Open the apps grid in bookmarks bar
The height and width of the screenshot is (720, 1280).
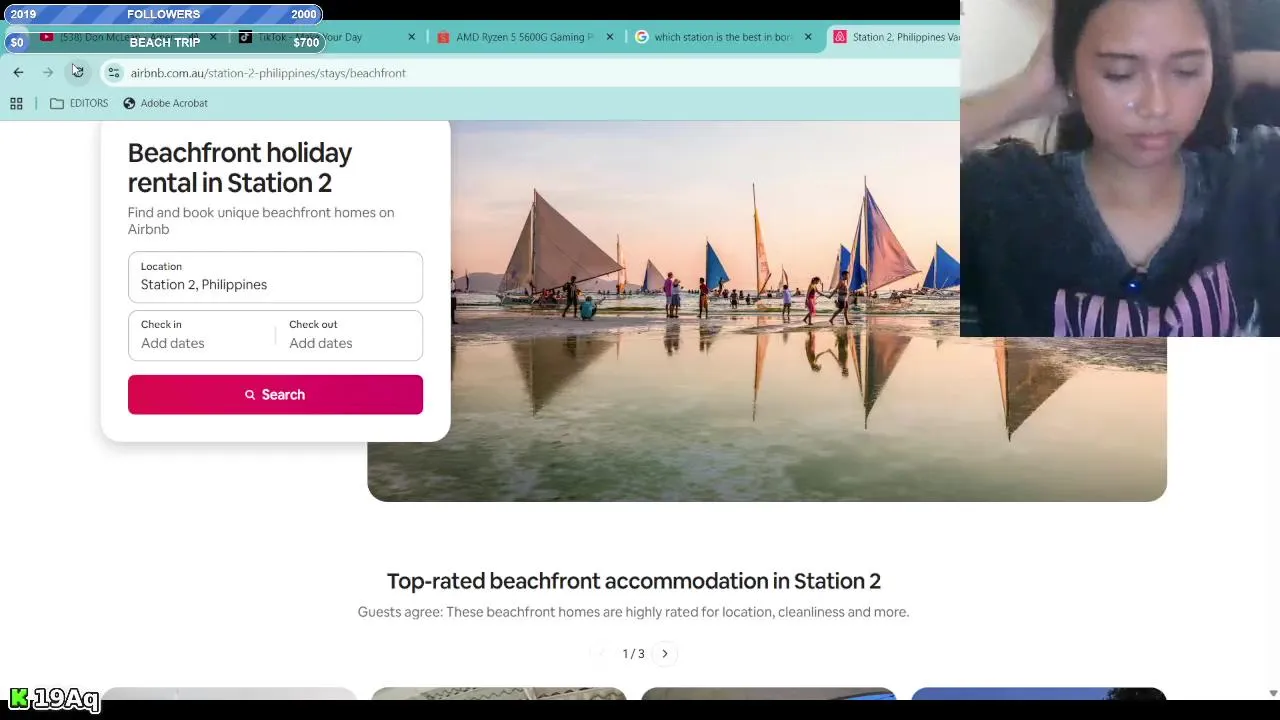pos(16,103)
